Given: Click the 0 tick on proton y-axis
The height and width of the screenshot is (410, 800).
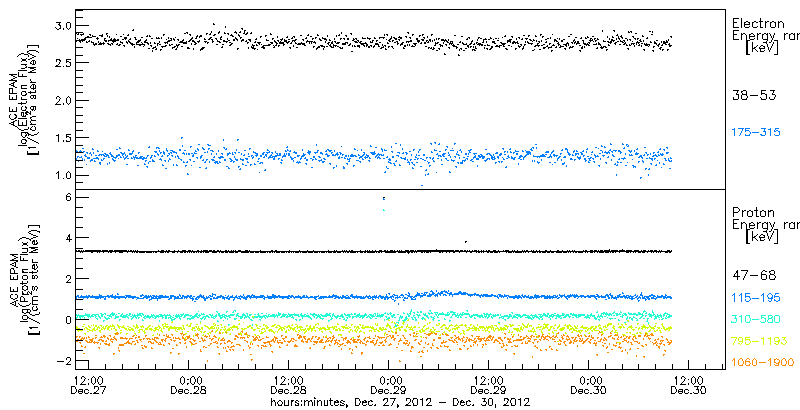Looking at the screenshot, I should tap(66, 320).
